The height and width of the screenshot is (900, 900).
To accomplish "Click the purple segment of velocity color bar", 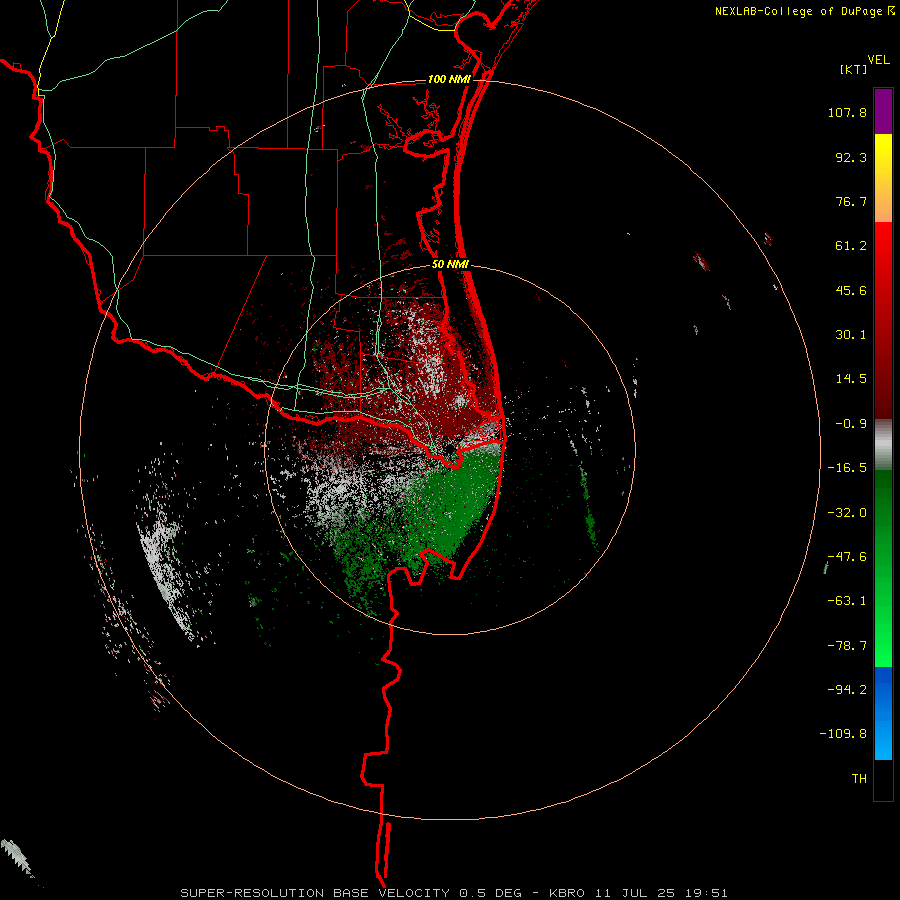I will point(883,111).
